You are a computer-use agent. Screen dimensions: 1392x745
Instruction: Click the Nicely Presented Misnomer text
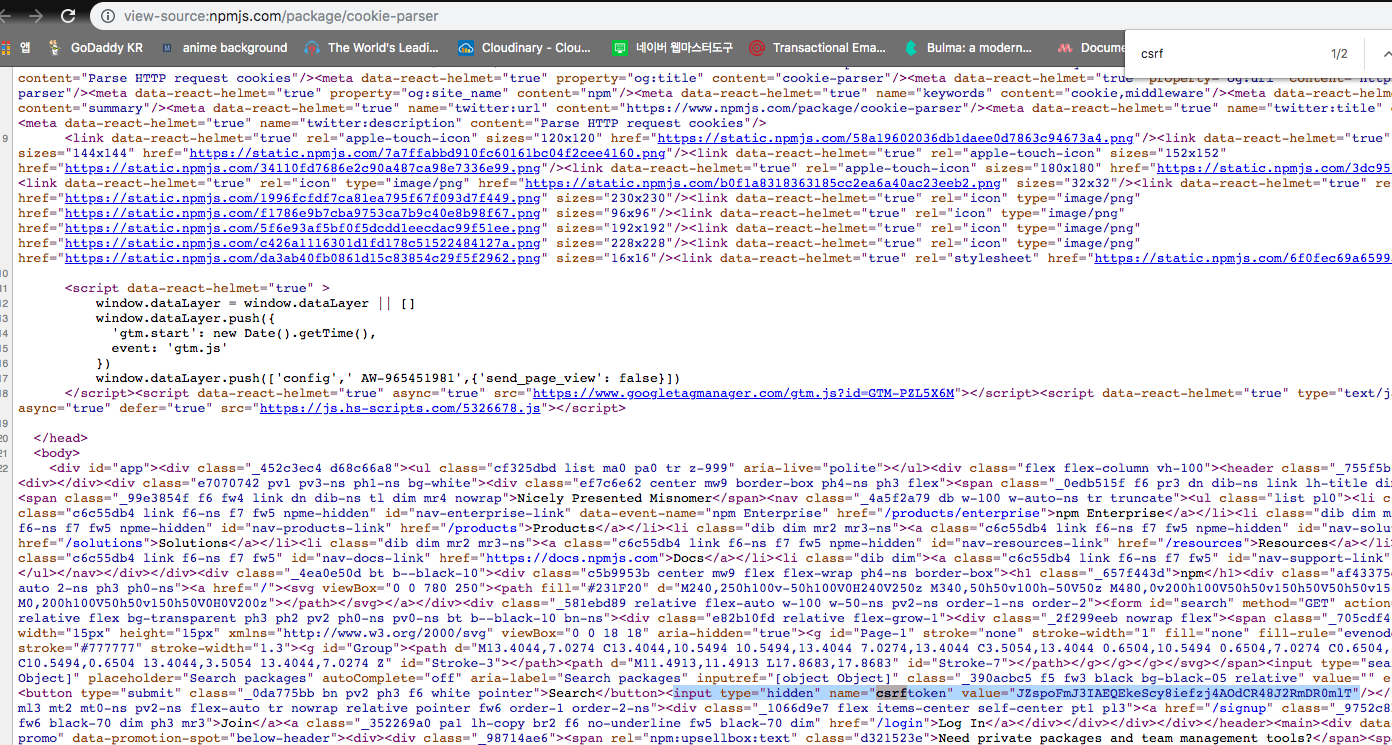pyautogui.click(x=618, y=498)
